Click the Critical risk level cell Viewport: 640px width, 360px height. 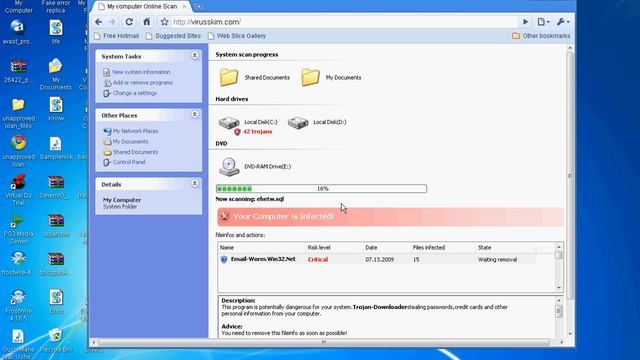318,260
